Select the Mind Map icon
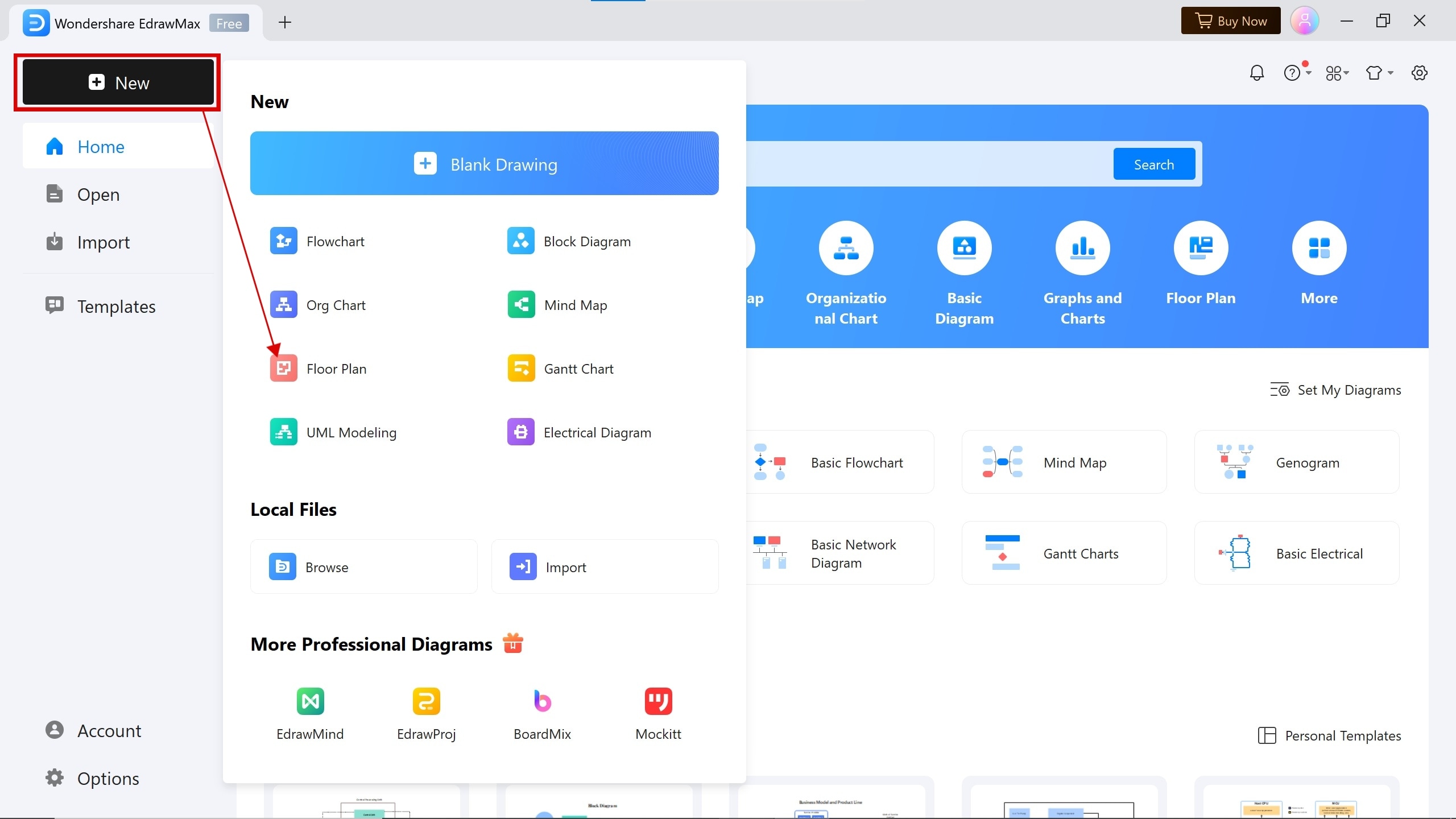This screenshot has height=819, width=1456. [520, 304]
